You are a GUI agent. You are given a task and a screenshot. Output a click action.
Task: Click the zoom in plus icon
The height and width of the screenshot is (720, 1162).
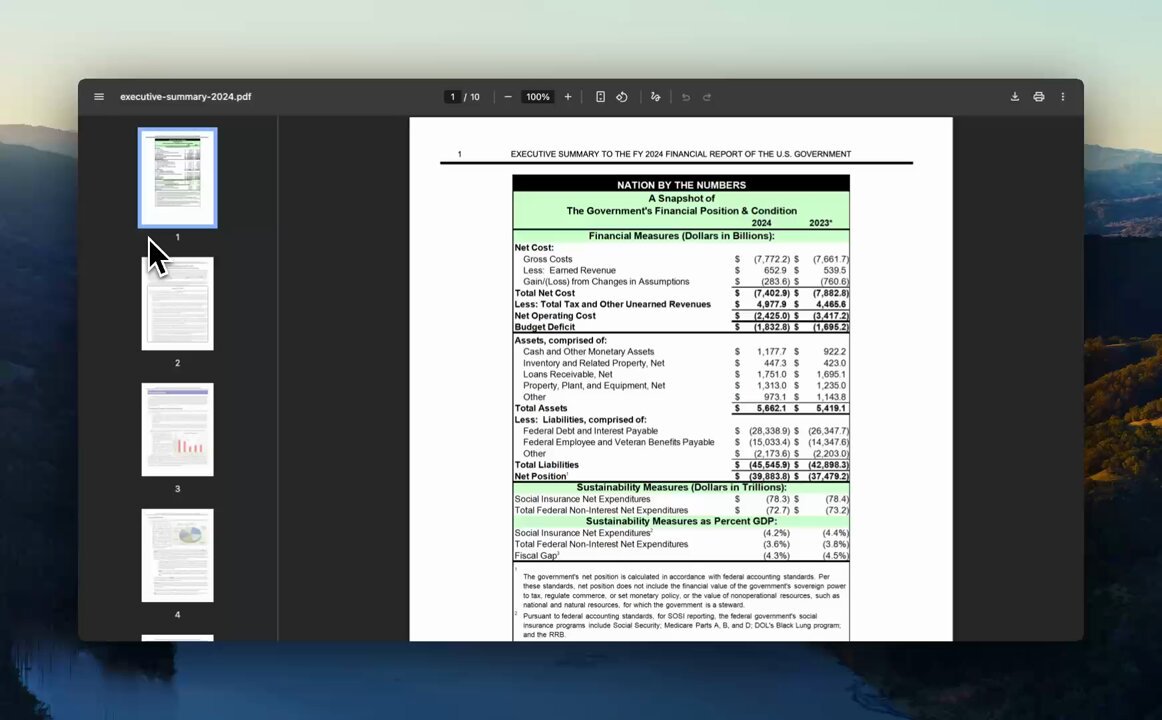tap(568, 97)
